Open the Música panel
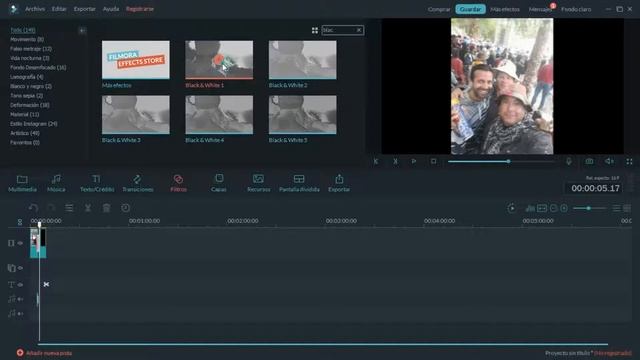Image resolution: width=640 pixels, height=360 pixels. tap(56, 183)
